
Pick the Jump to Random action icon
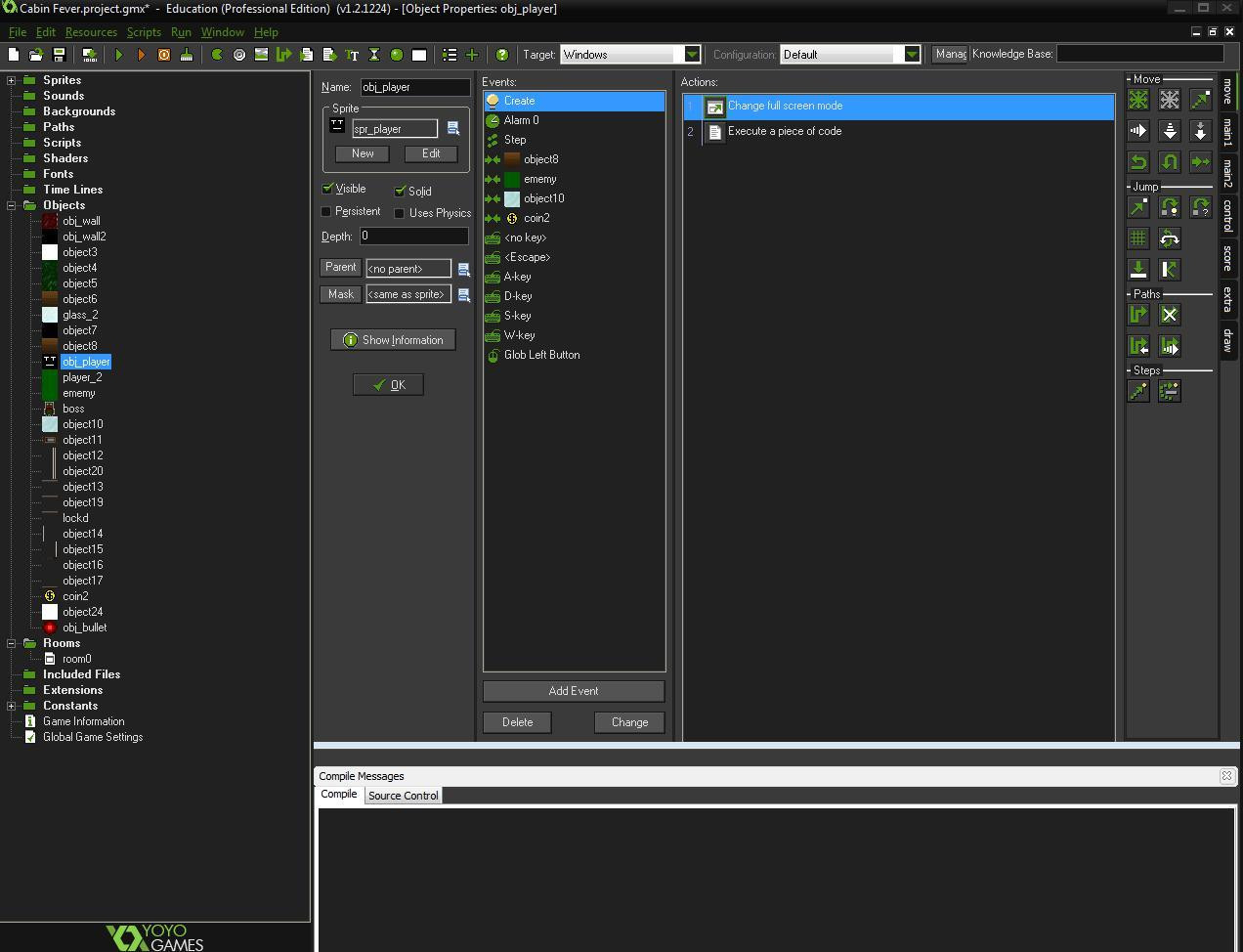(x=1201, y=207)
